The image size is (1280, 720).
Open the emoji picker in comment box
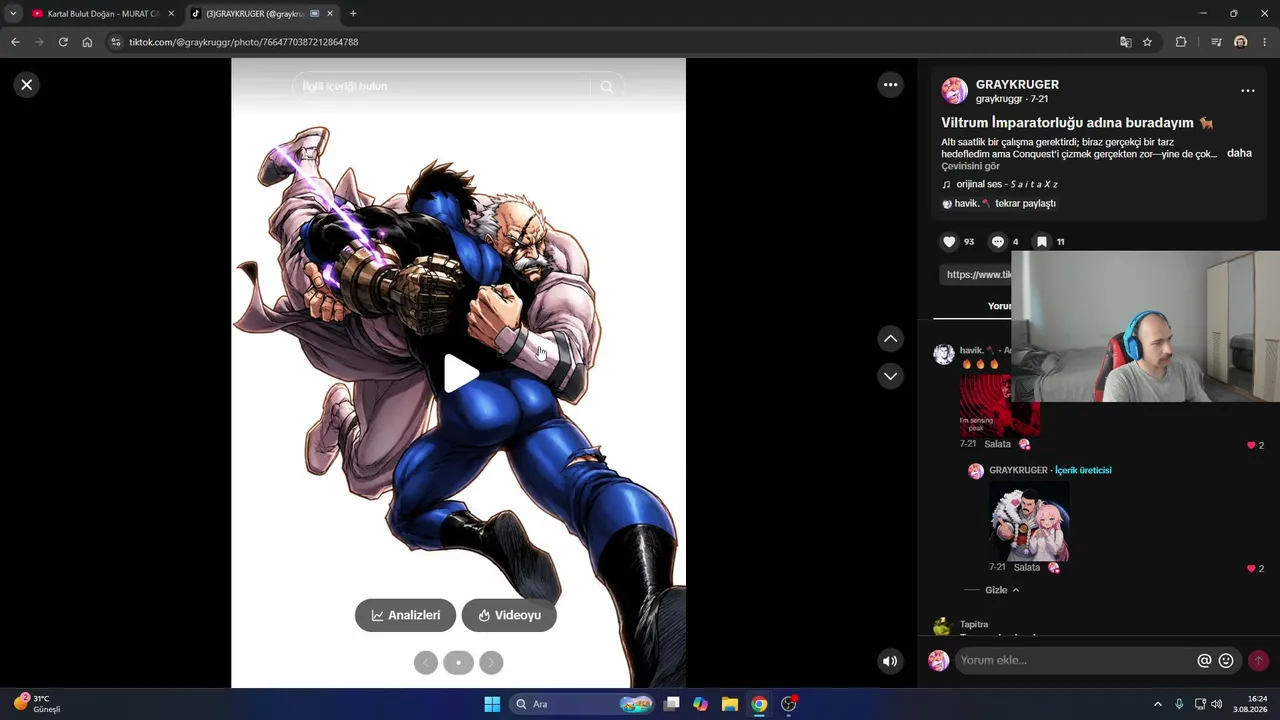tap(1226, 661)
